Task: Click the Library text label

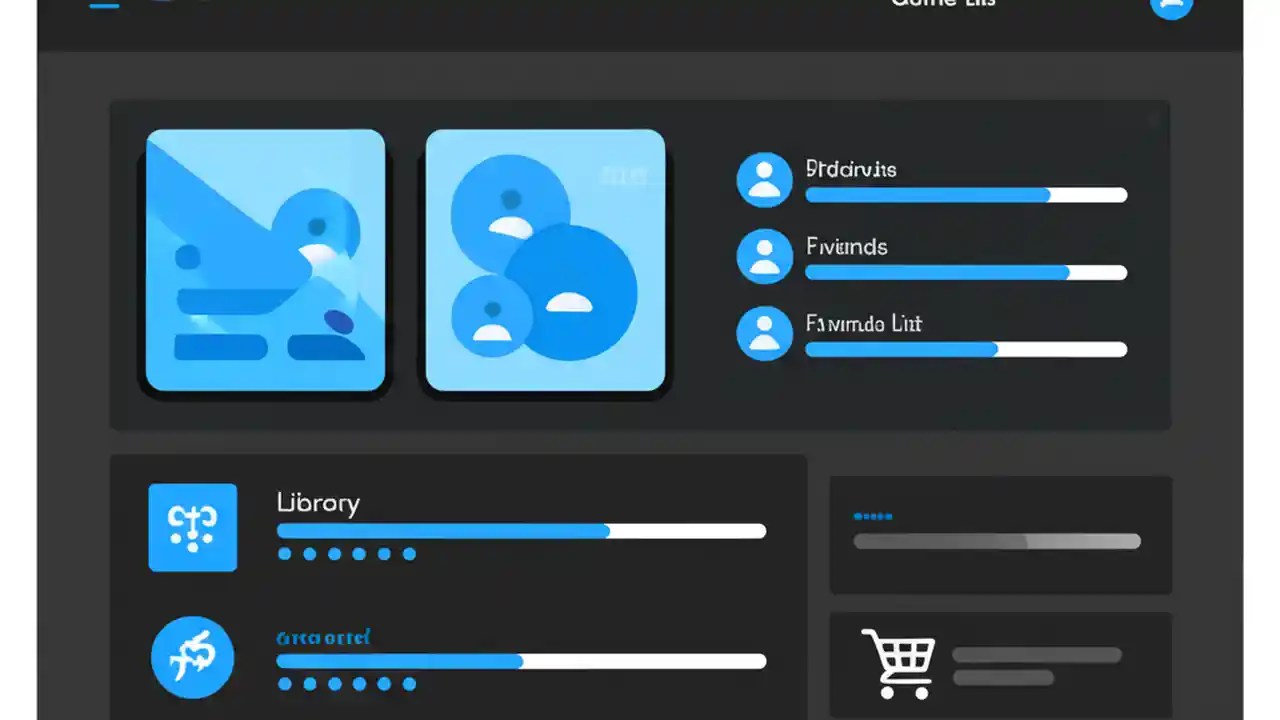Action: pos(317,503)
